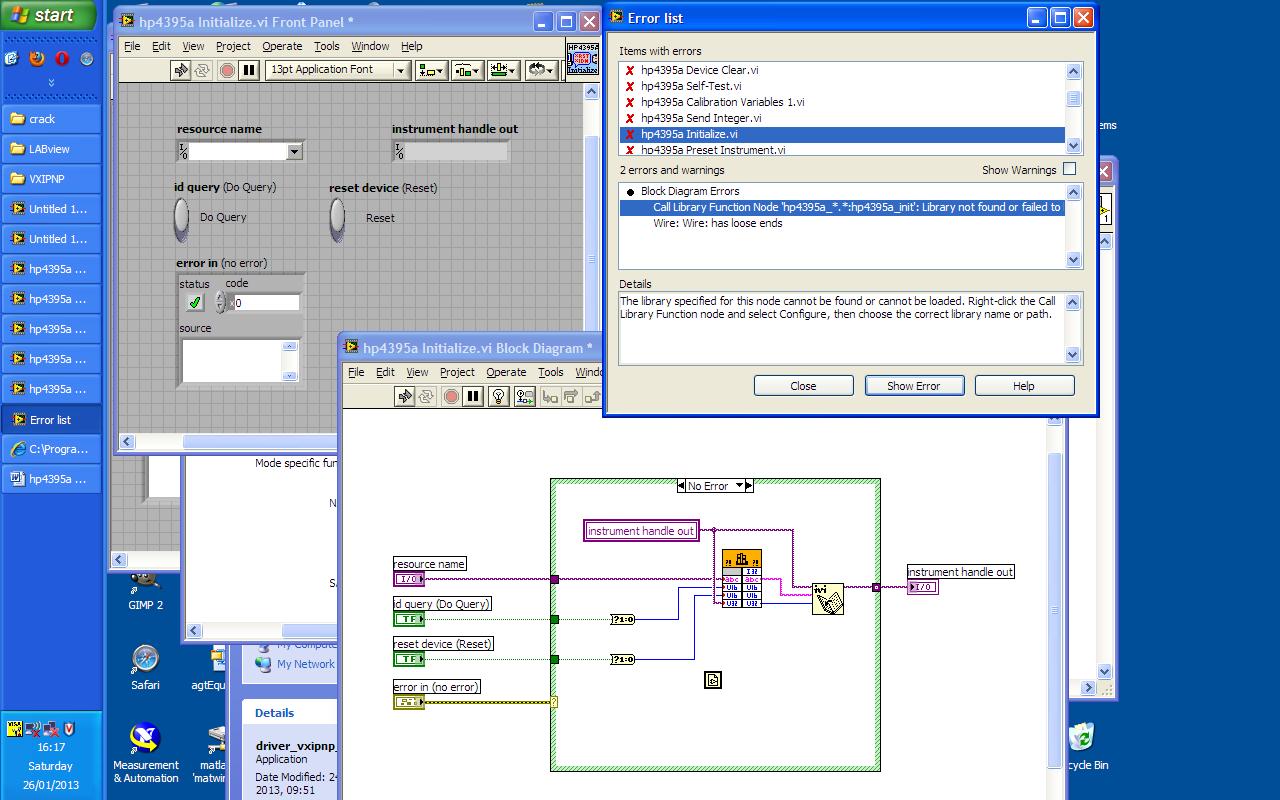This screenshot has height=800, width=1280.
Task: Click Step Over in Block Diagram toolbar
Action: 571,397
